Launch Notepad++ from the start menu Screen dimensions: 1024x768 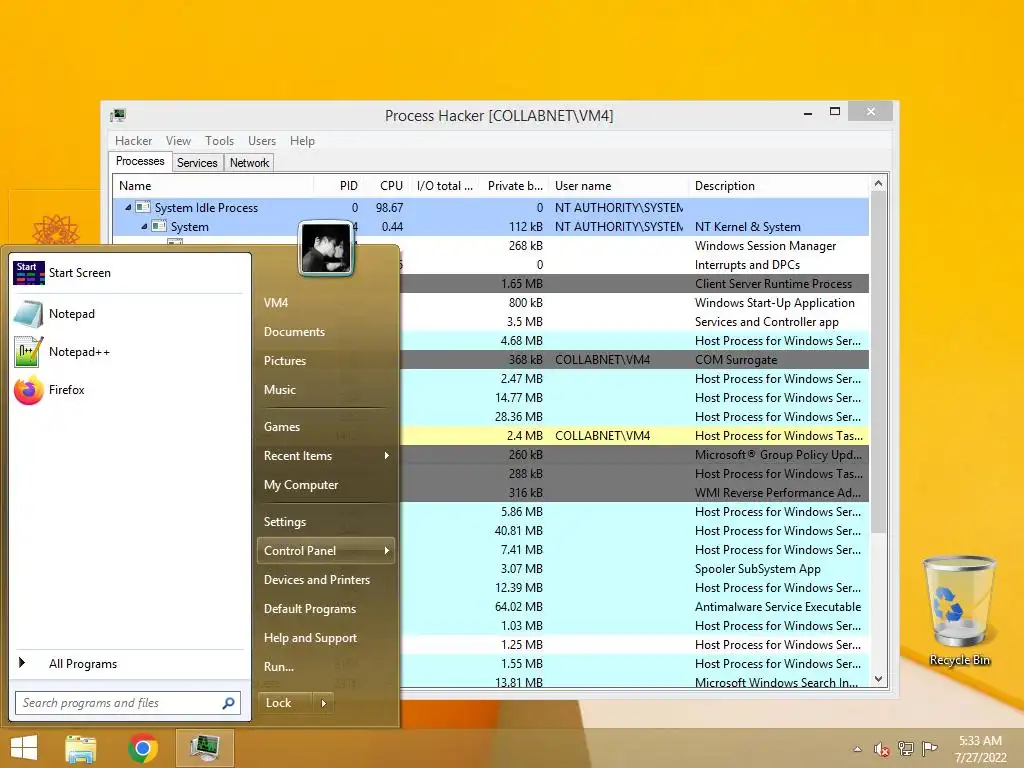click(x=129, y=352)
